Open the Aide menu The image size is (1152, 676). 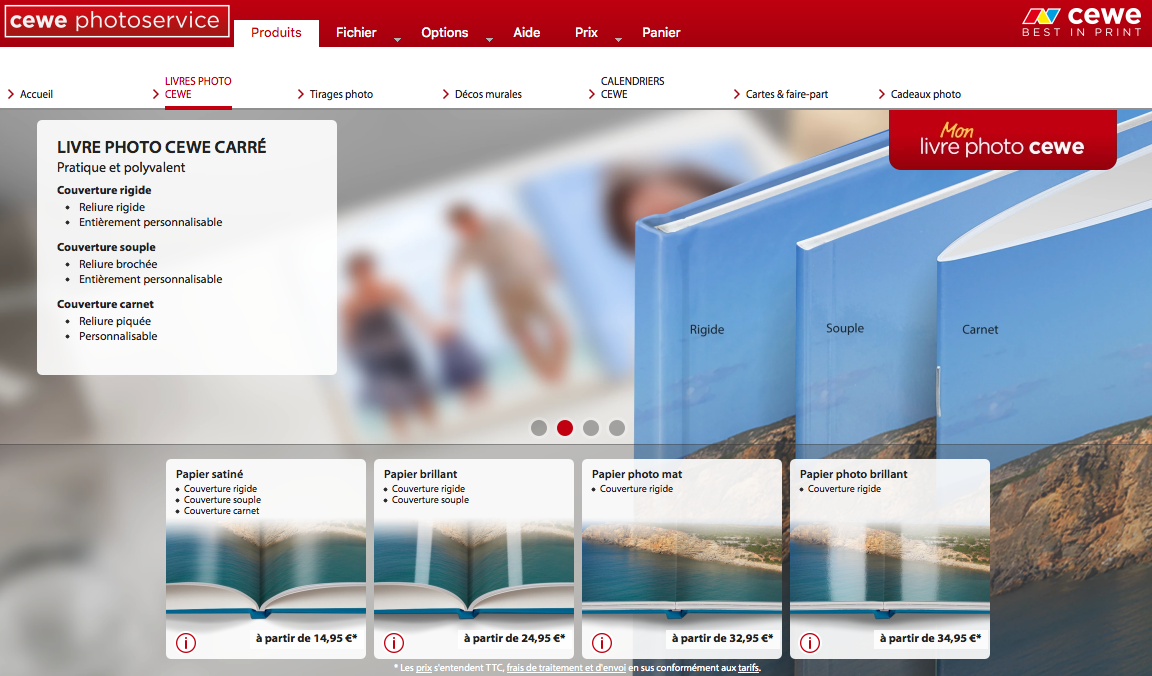[x=527, y=32]
